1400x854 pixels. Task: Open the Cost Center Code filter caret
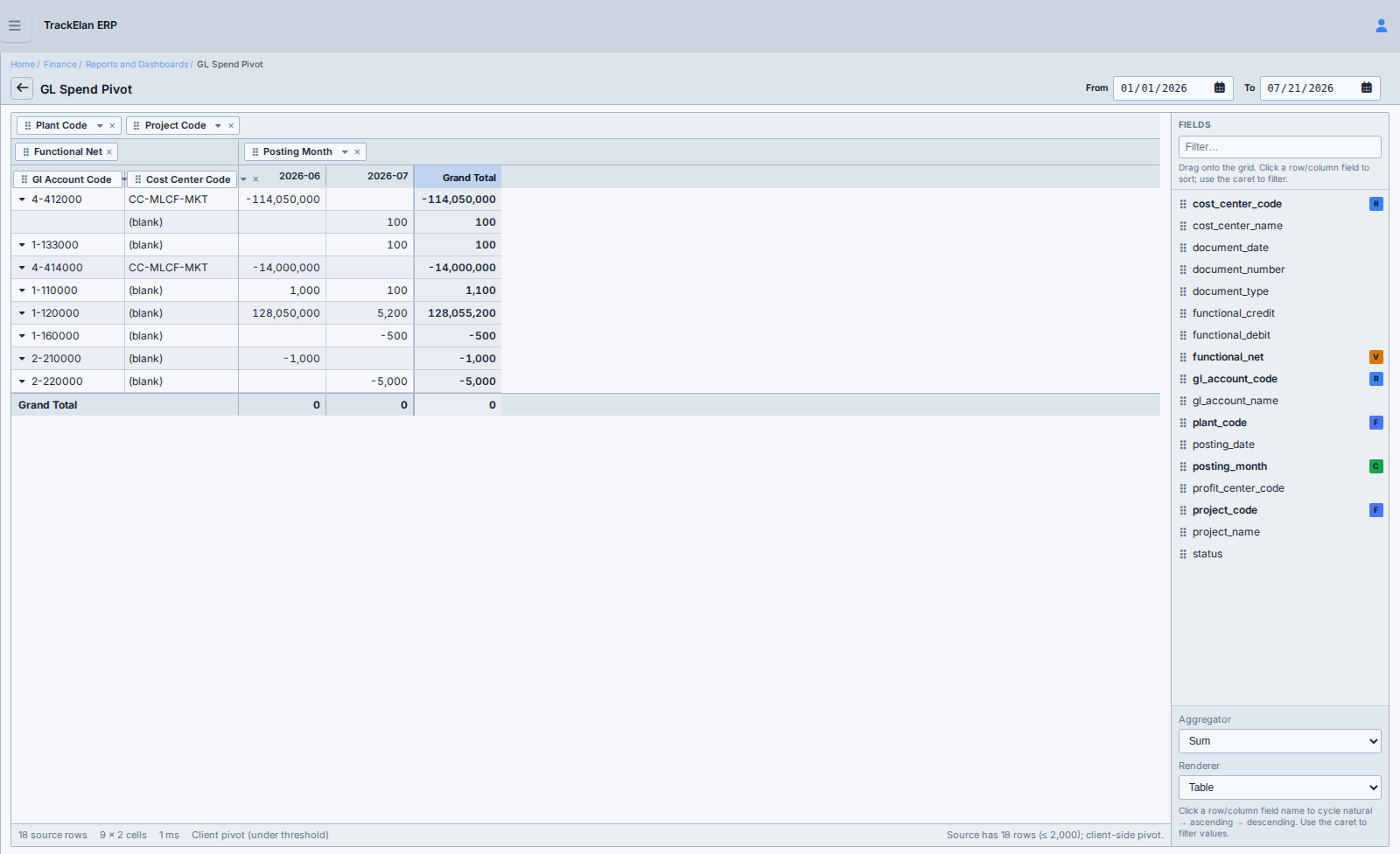point(243,179)
